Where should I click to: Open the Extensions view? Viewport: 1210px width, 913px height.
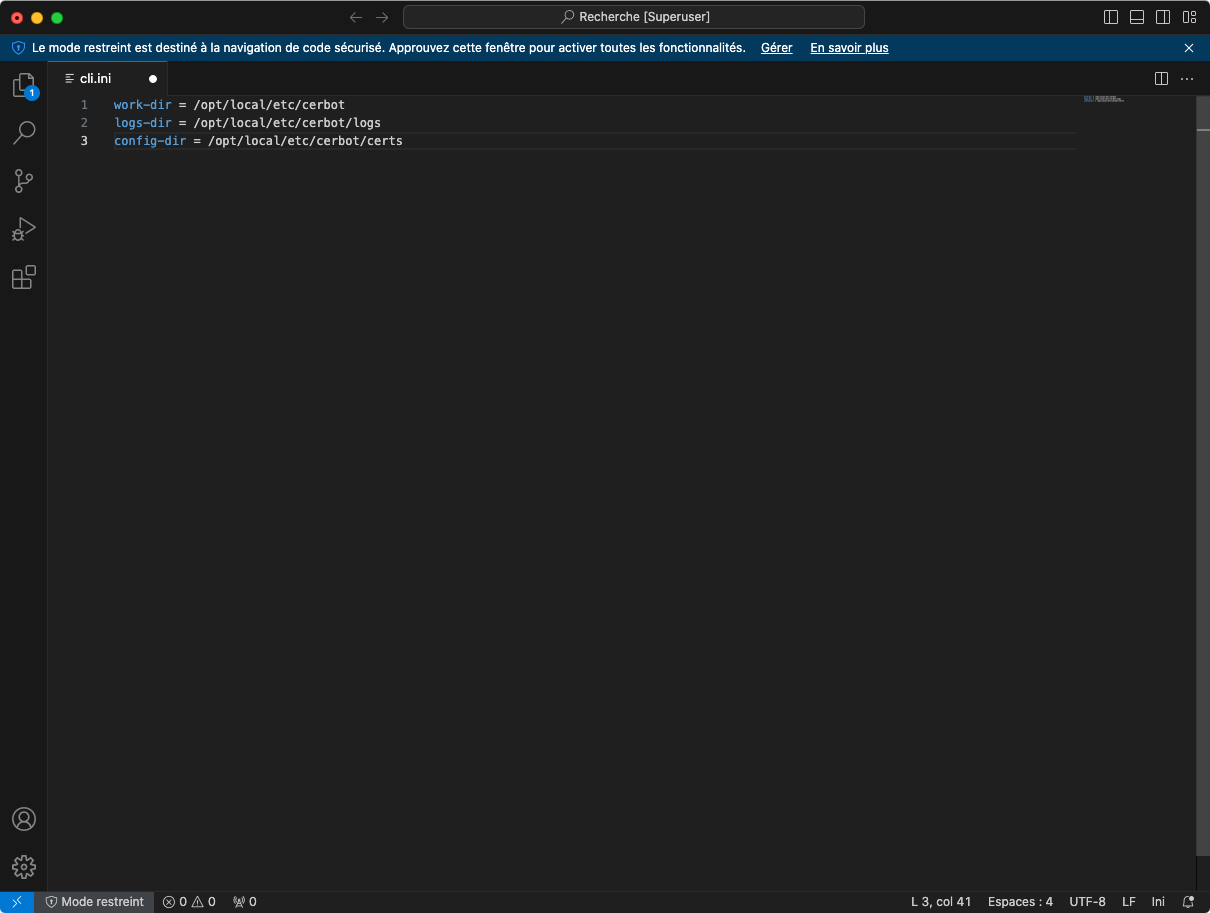pyautogui.click(x=24, y=277)
